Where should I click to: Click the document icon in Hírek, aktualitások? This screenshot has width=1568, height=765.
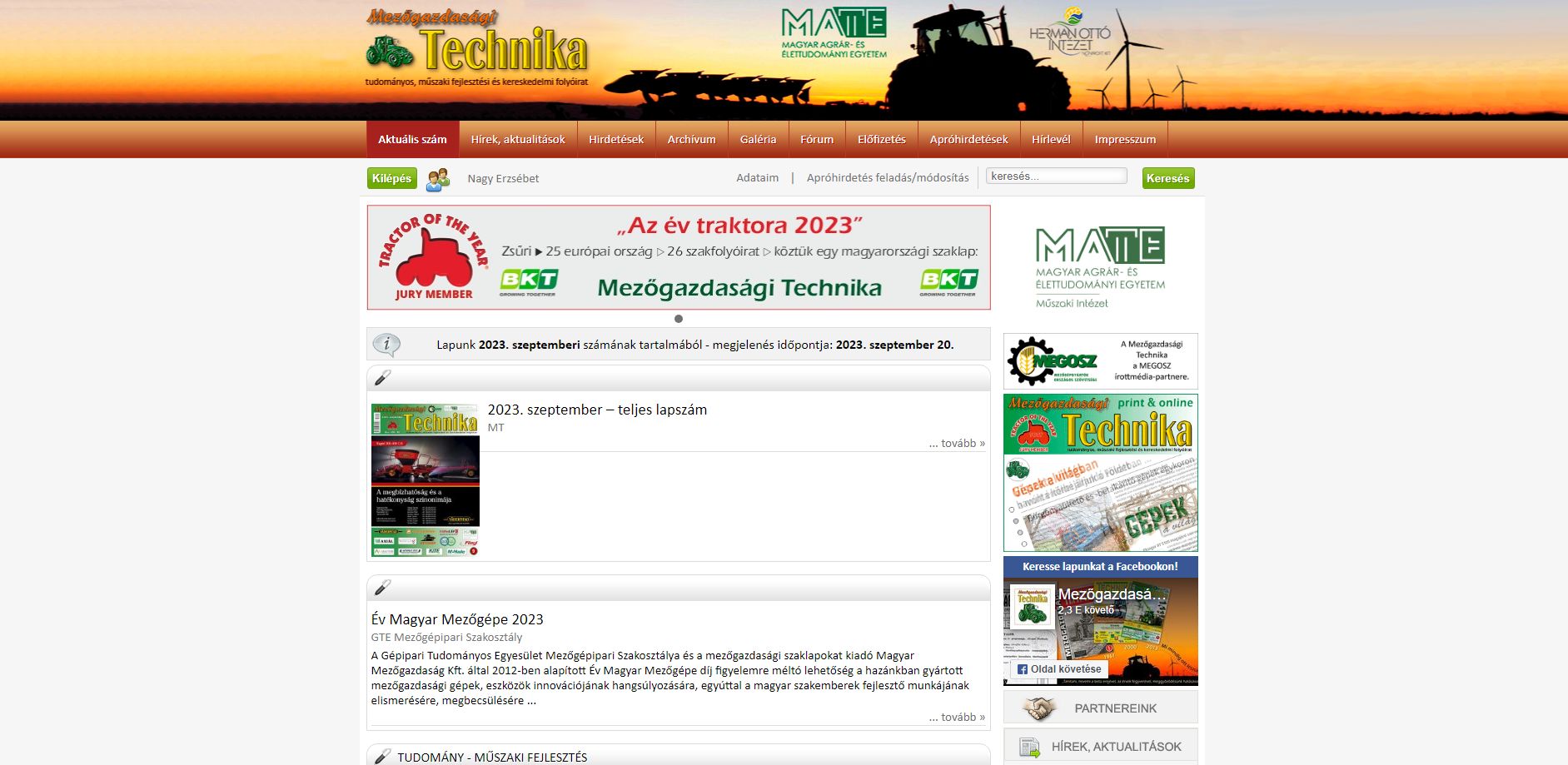click(1030, 747)
